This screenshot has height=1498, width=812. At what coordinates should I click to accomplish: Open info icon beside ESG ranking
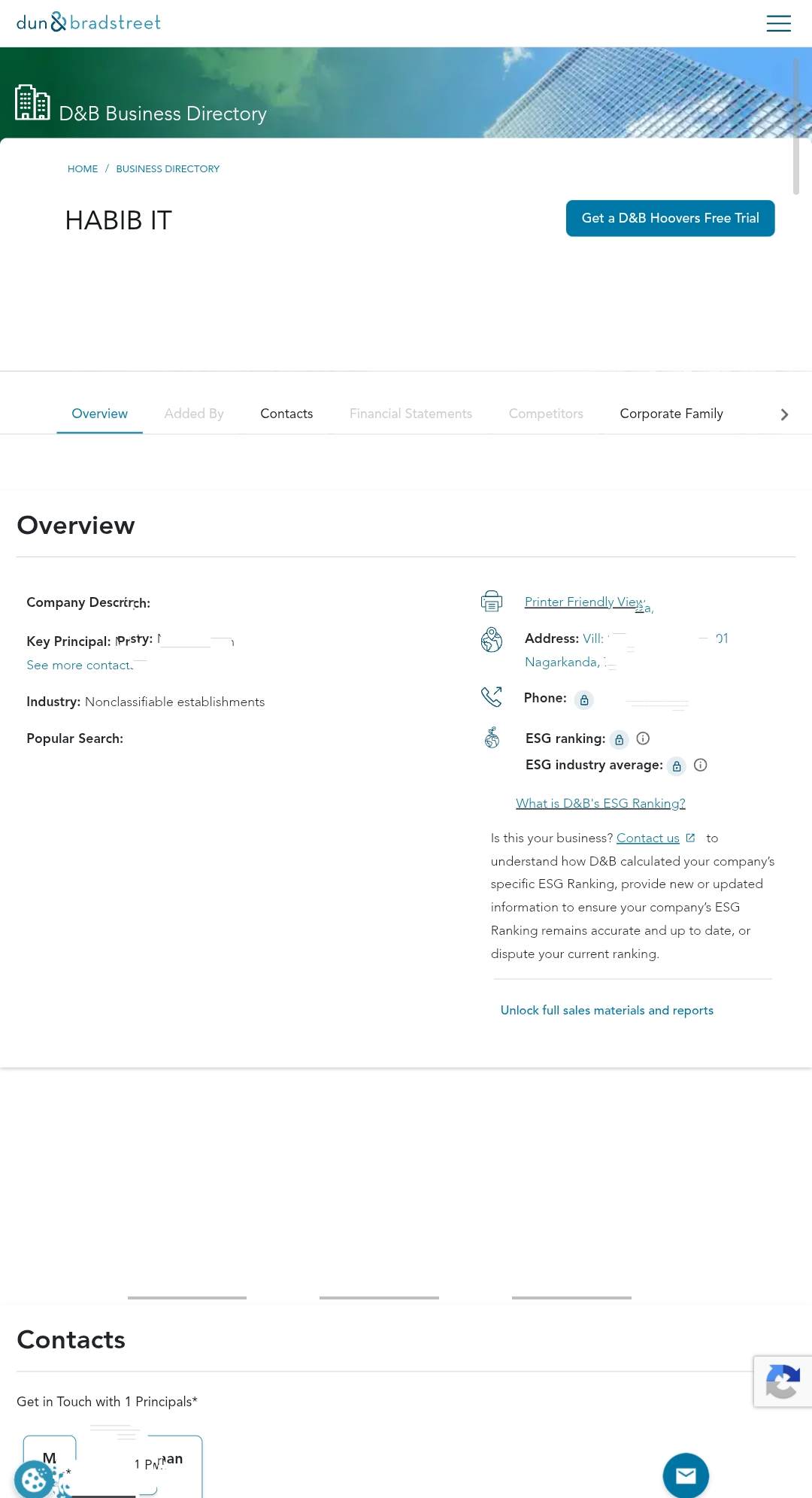pos(643,738)
